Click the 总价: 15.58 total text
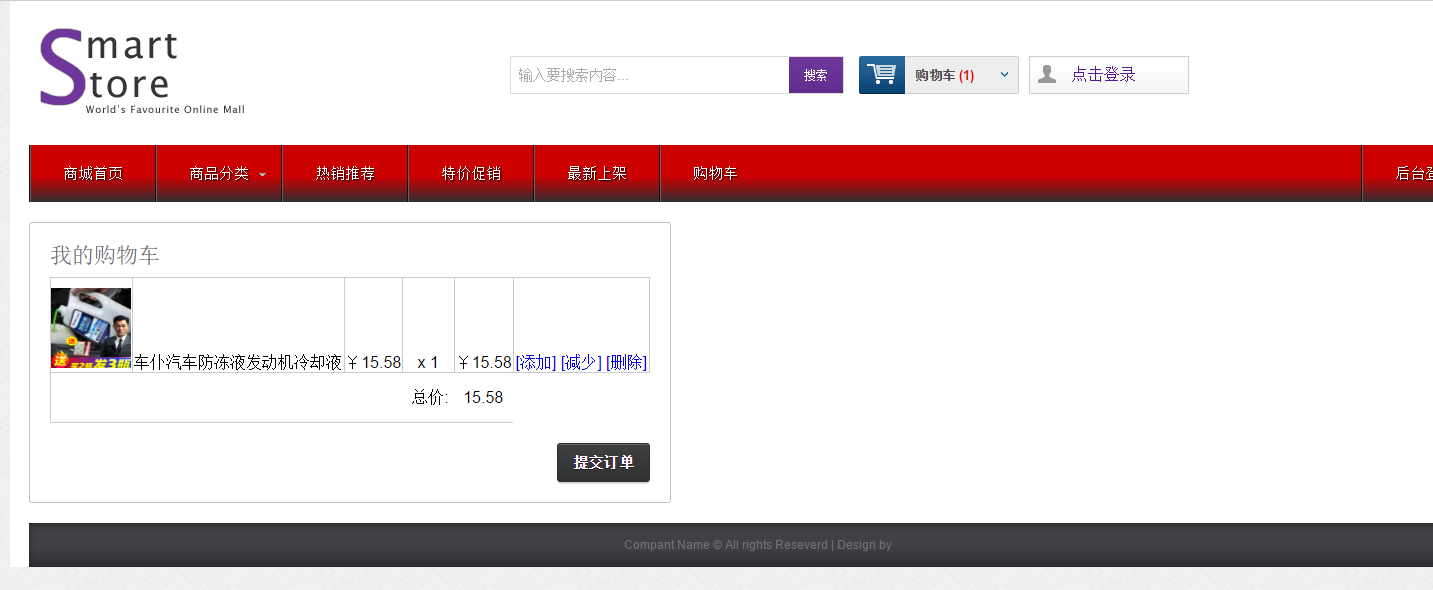Viewport: 1433px width, 590px height. tap(457, 398)
